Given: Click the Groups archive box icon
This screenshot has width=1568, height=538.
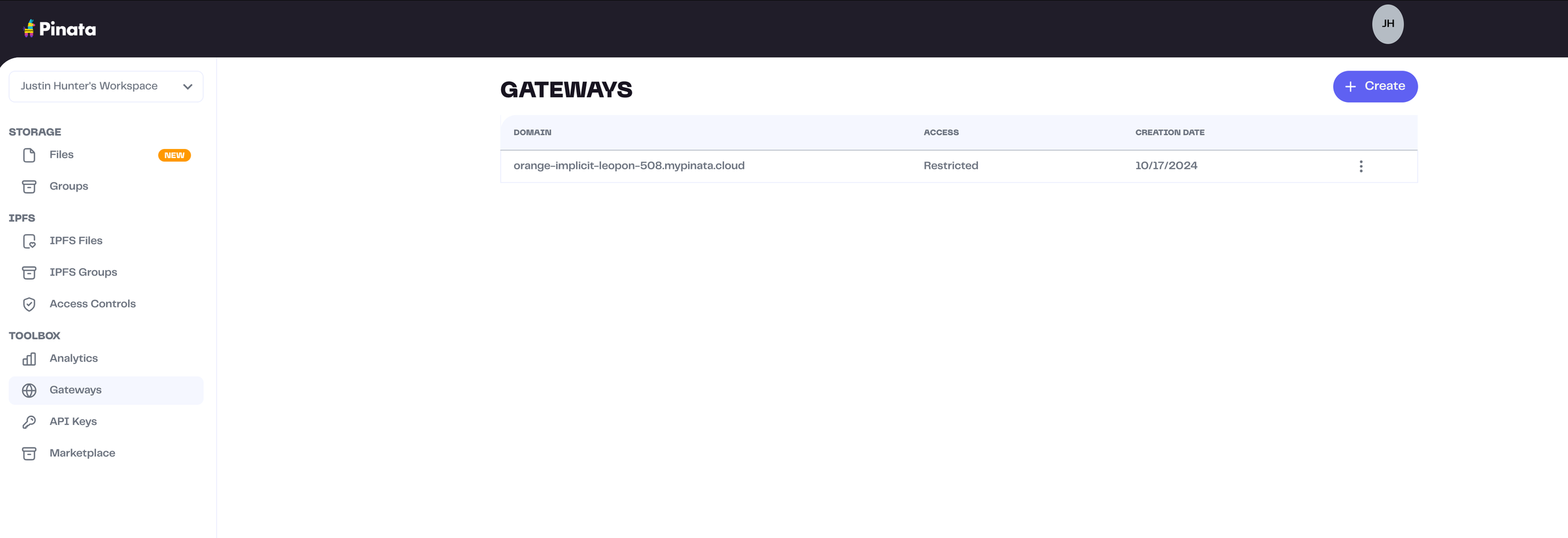Looking at the screenshot, I should pyautogui.click(x=29, y=187).
